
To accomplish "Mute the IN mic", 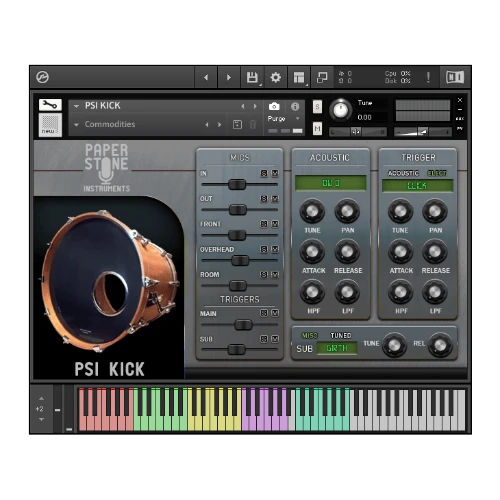I will coord(275,173).
